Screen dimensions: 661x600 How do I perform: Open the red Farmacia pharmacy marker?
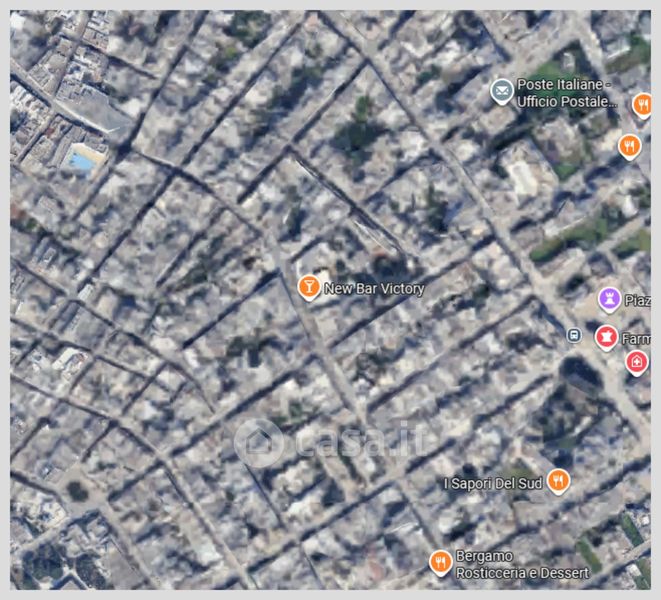click(x=605, y=338)
